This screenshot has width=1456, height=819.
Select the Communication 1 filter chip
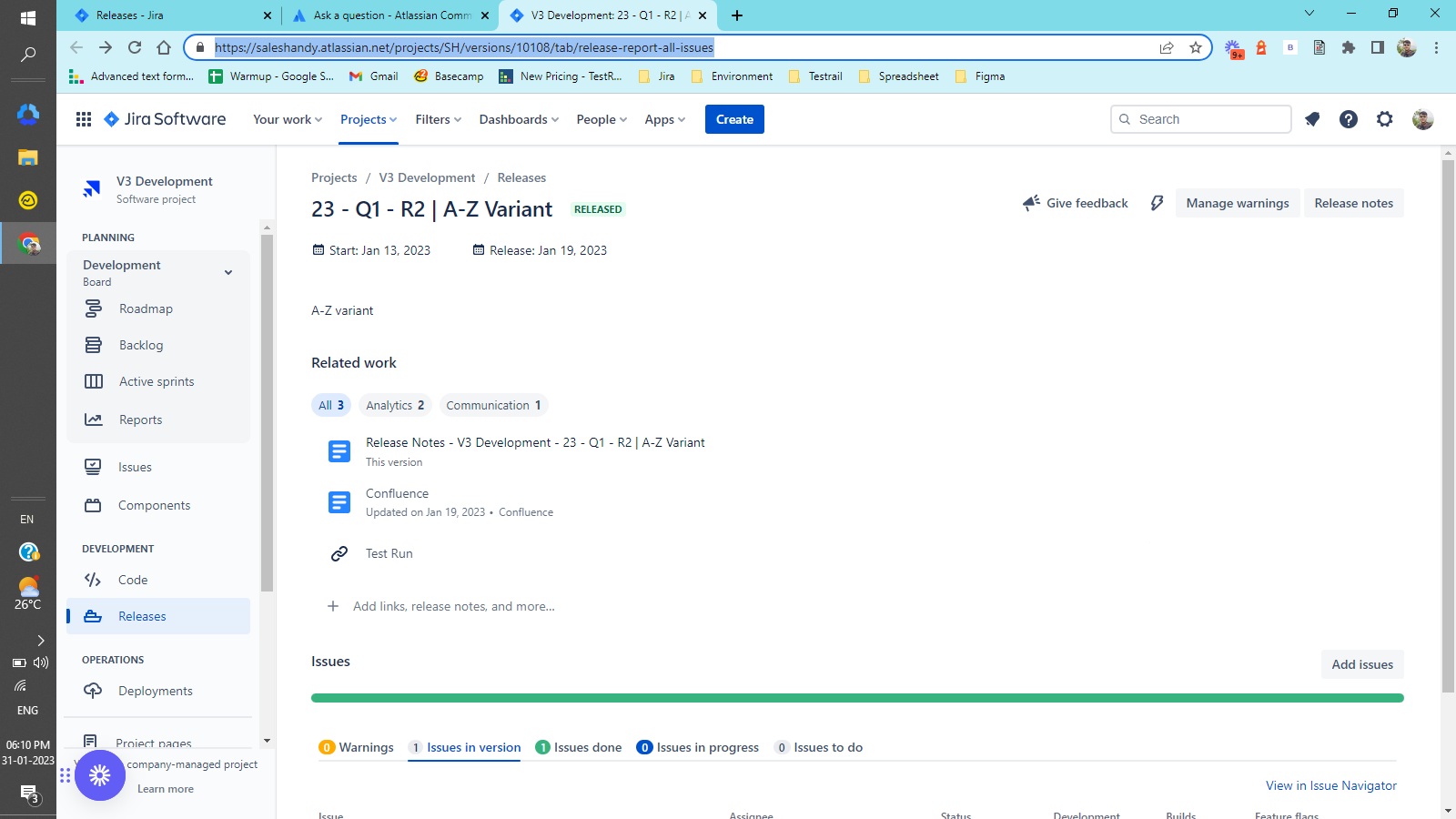493,405
